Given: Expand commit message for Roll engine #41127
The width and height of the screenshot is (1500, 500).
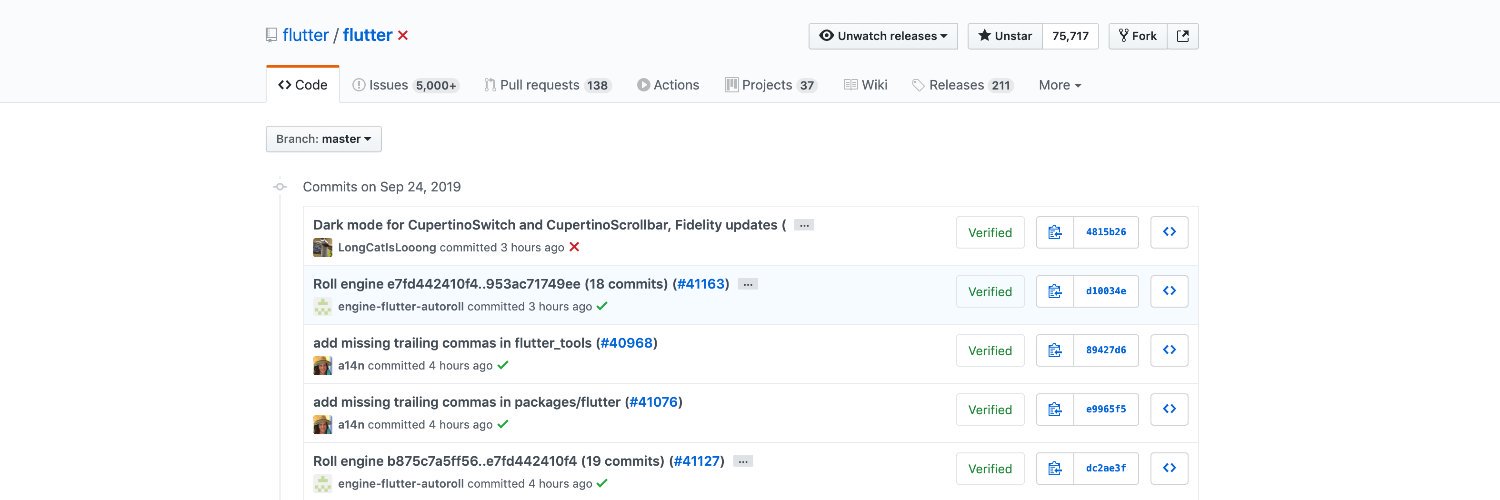Looking at the screenshot, I should [742, 461].
